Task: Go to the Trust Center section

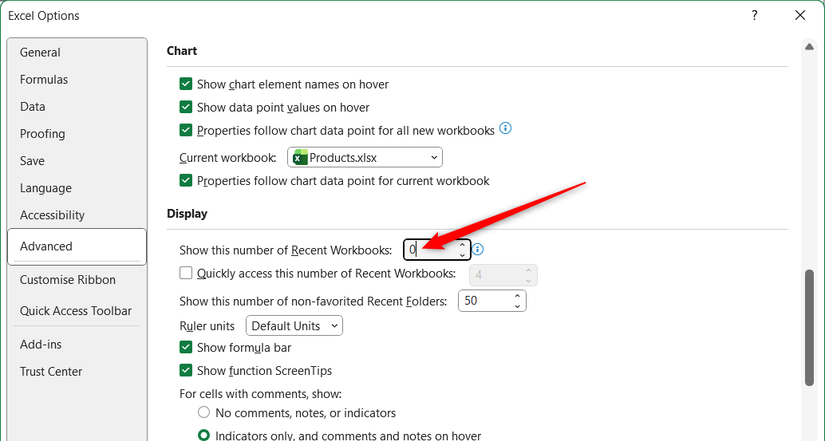Action: [x=51, y=372]
